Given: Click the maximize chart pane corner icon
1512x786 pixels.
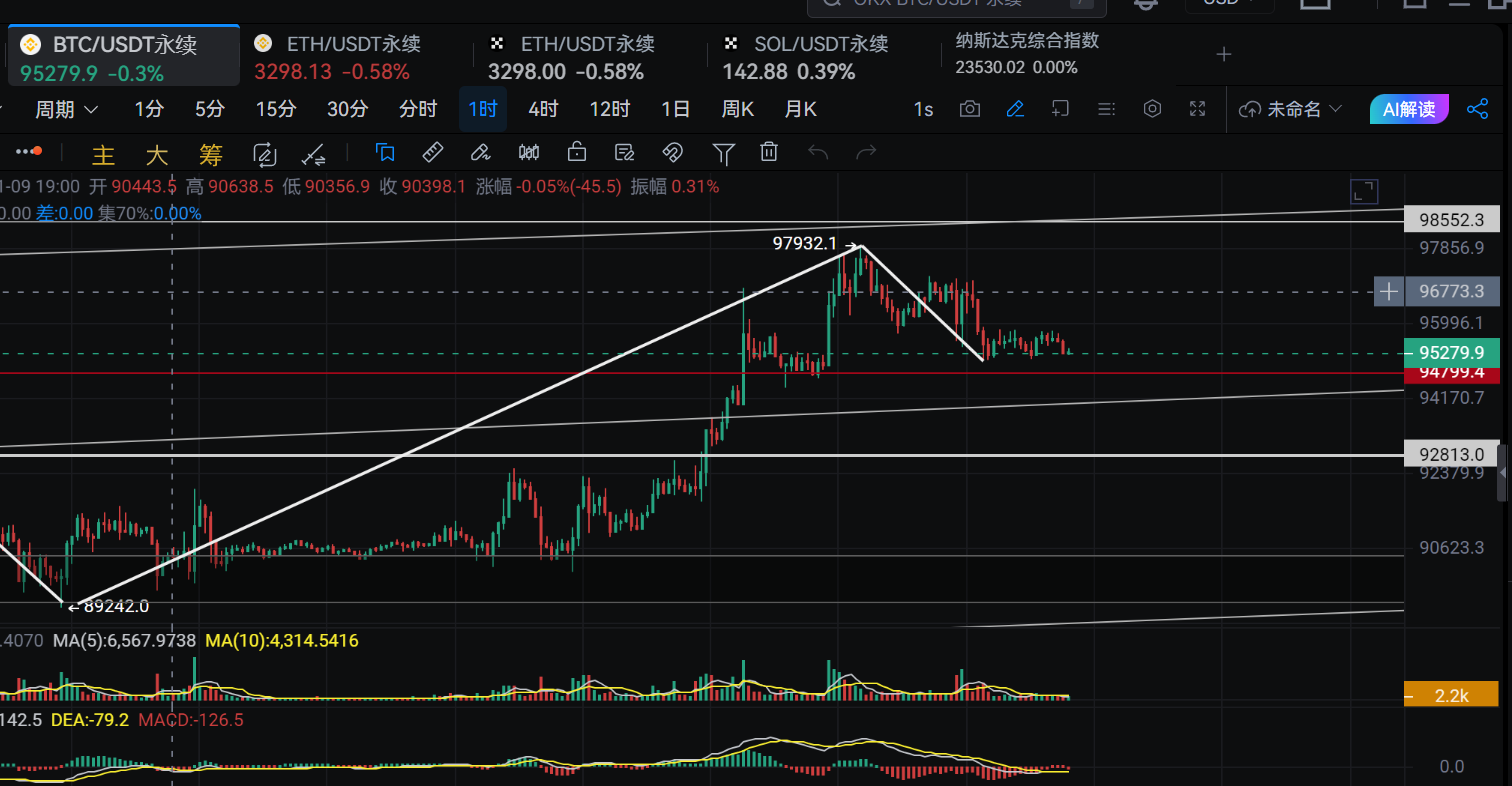Looking at the screenshot, I should [1363, 192].
